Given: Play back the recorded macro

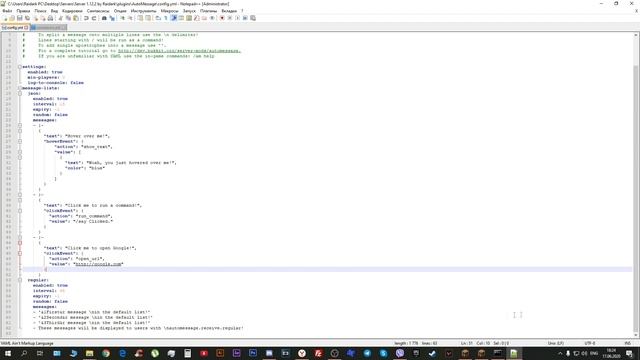Looking at the screenshot, I should 238,18.
